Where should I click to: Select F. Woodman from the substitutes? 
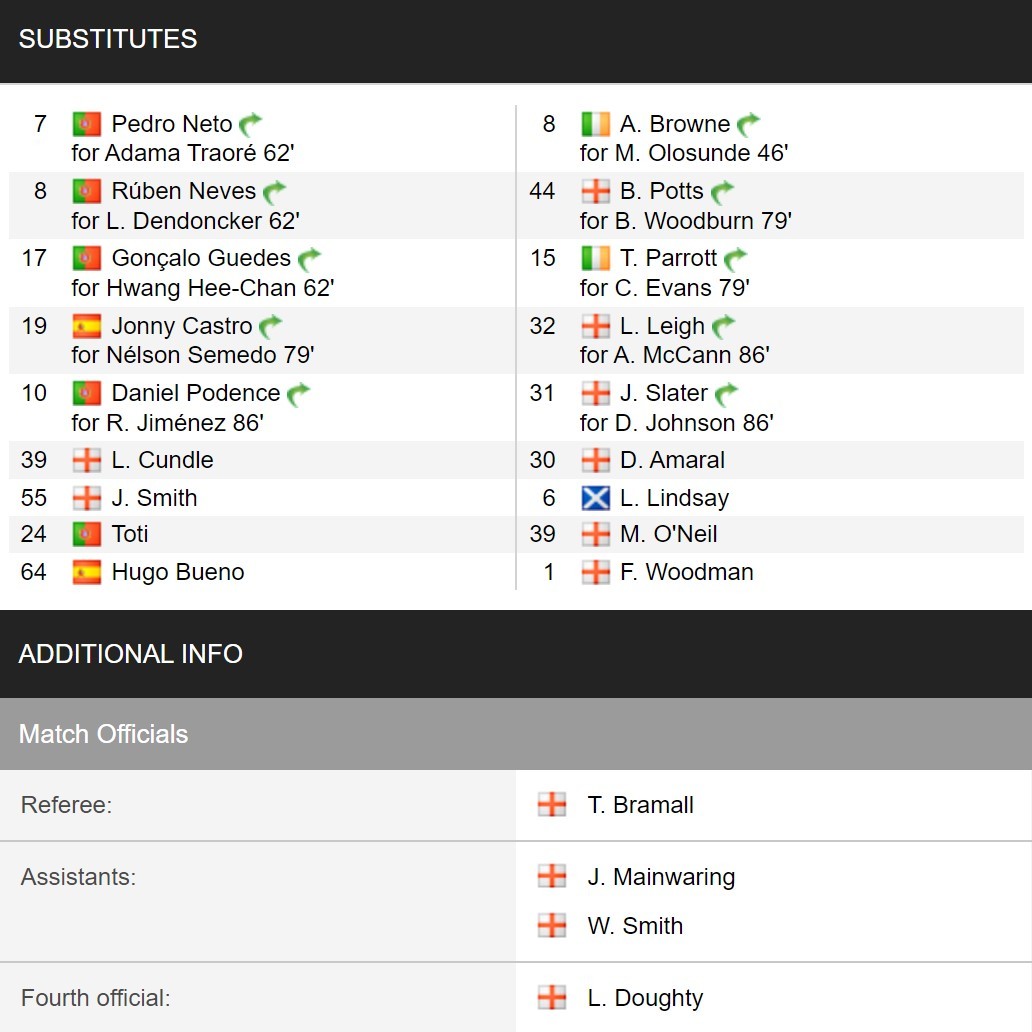point(686,572)
